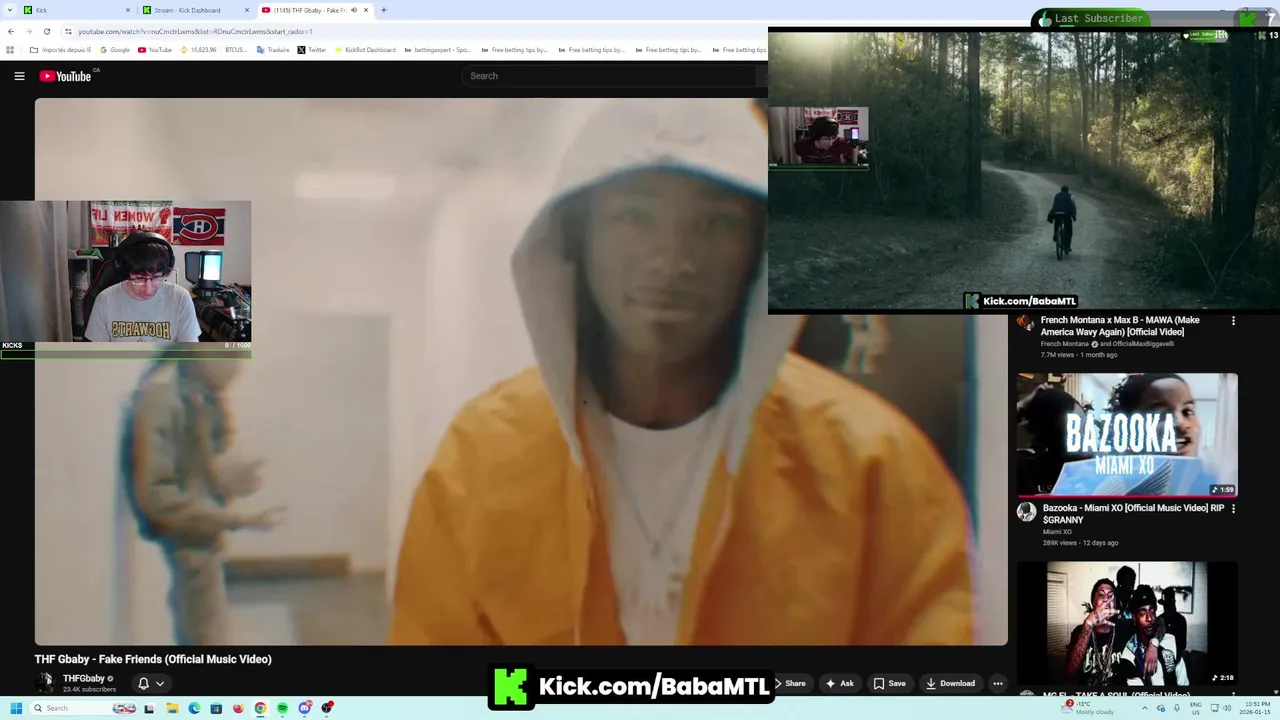Reload the page with the refresh icon
Screen dimensions: 1280x720
tap(46, 31)
